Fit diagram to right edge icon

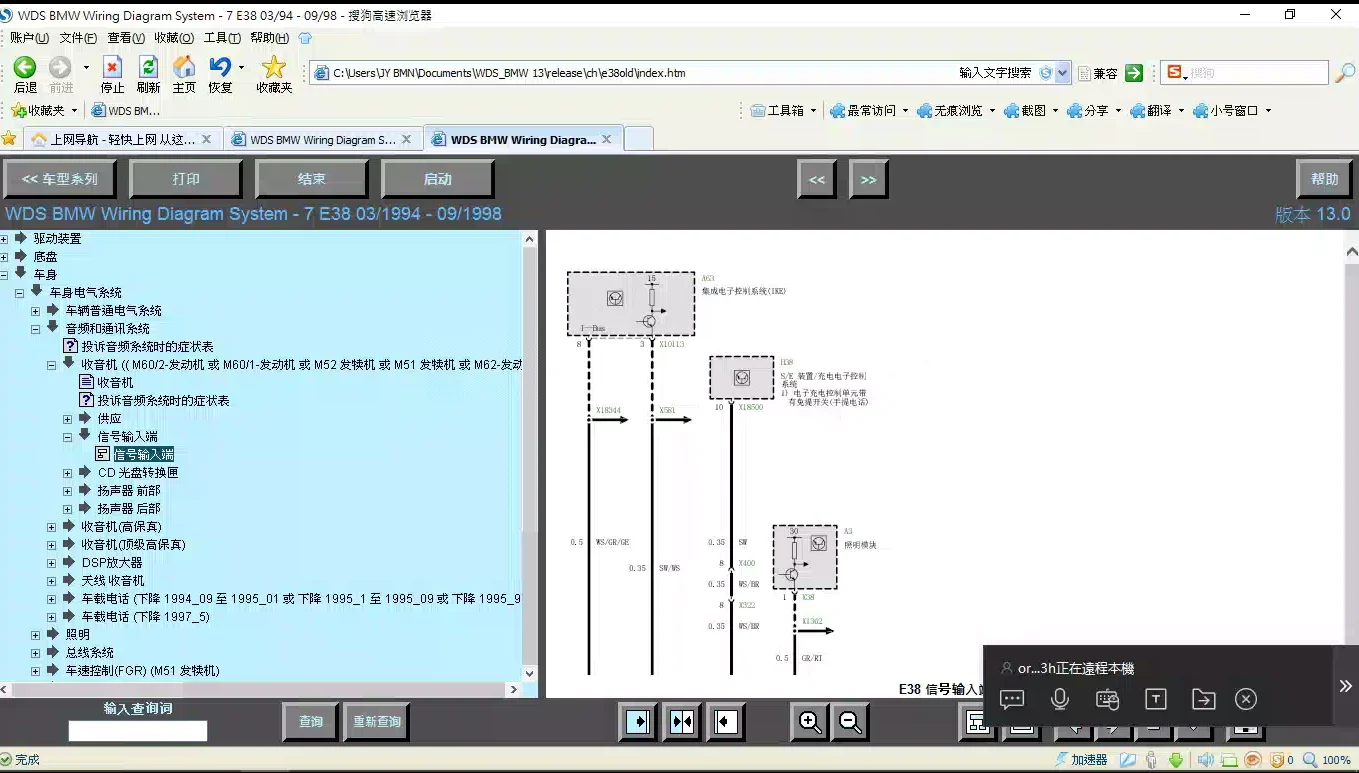(x=637, y=722)
